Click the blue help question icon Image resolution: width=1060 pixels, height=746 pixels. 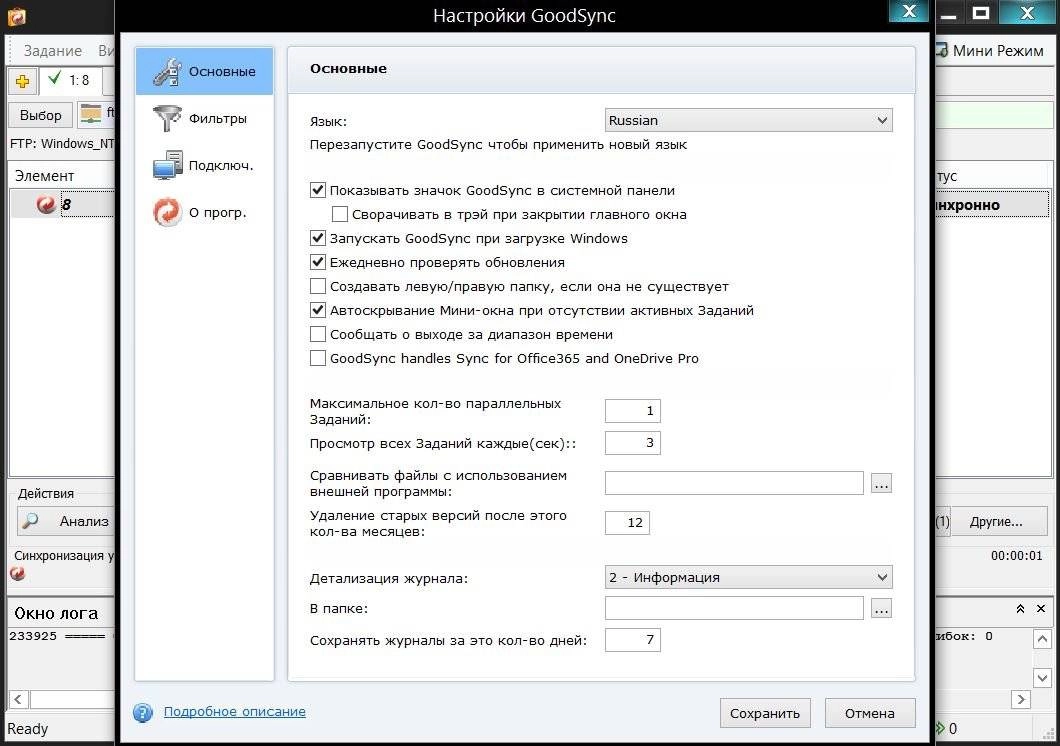[x=143, y=712]
